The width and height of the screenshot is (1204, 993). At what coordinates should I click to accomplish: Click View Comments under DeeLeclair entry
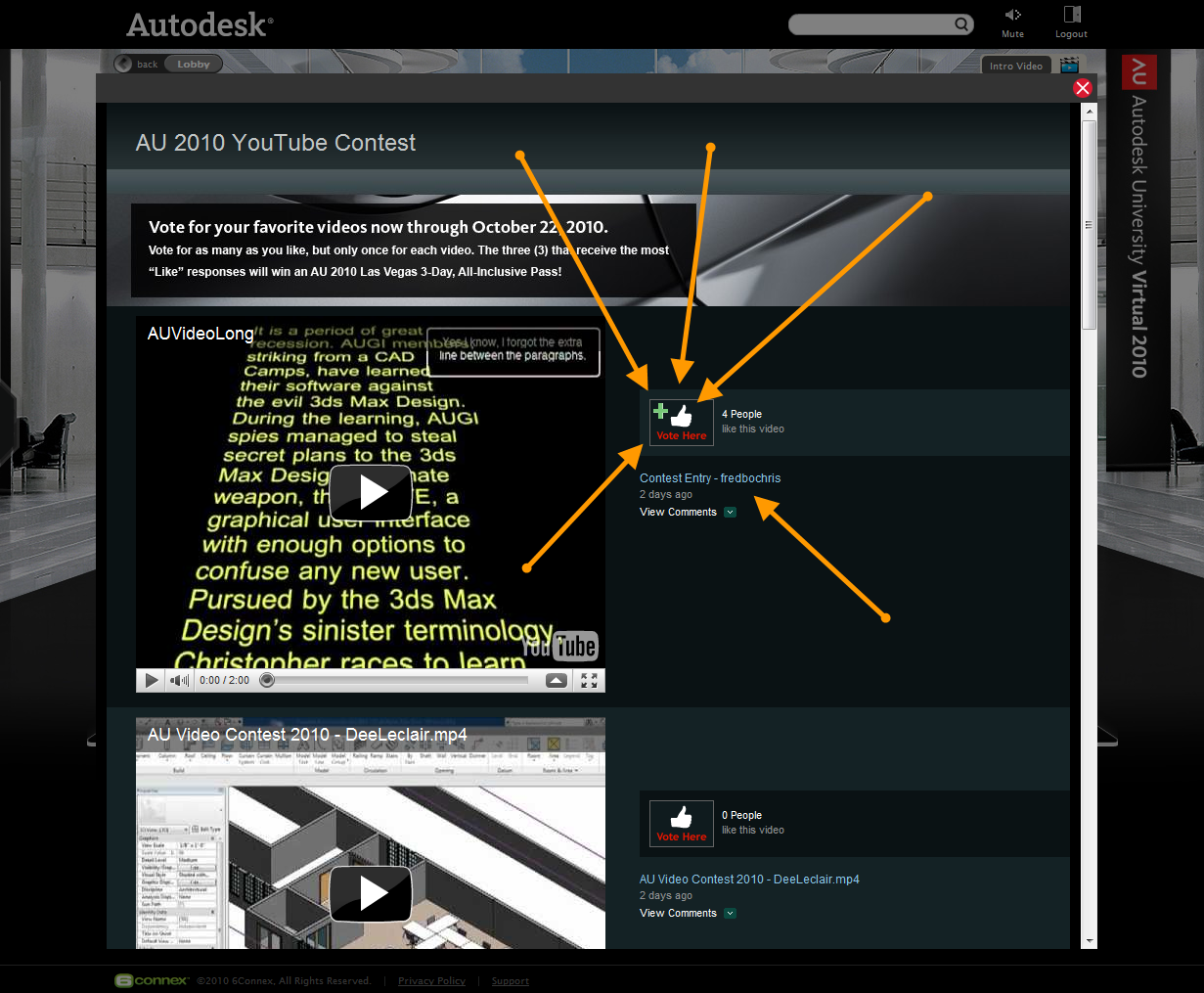click(x=678, y=913)
